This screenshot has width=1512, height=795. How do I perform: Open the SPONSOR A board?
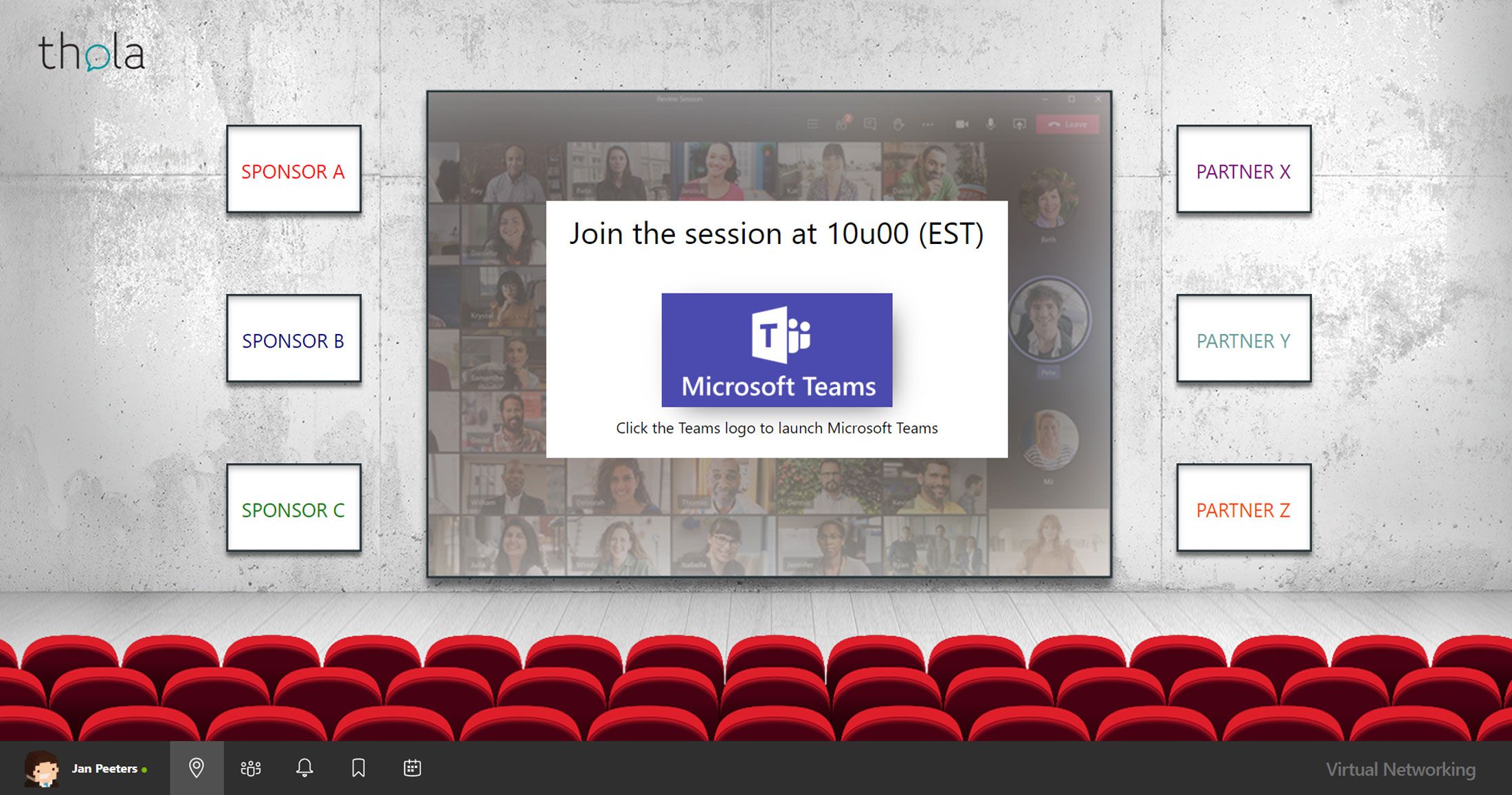click(293, 169)
